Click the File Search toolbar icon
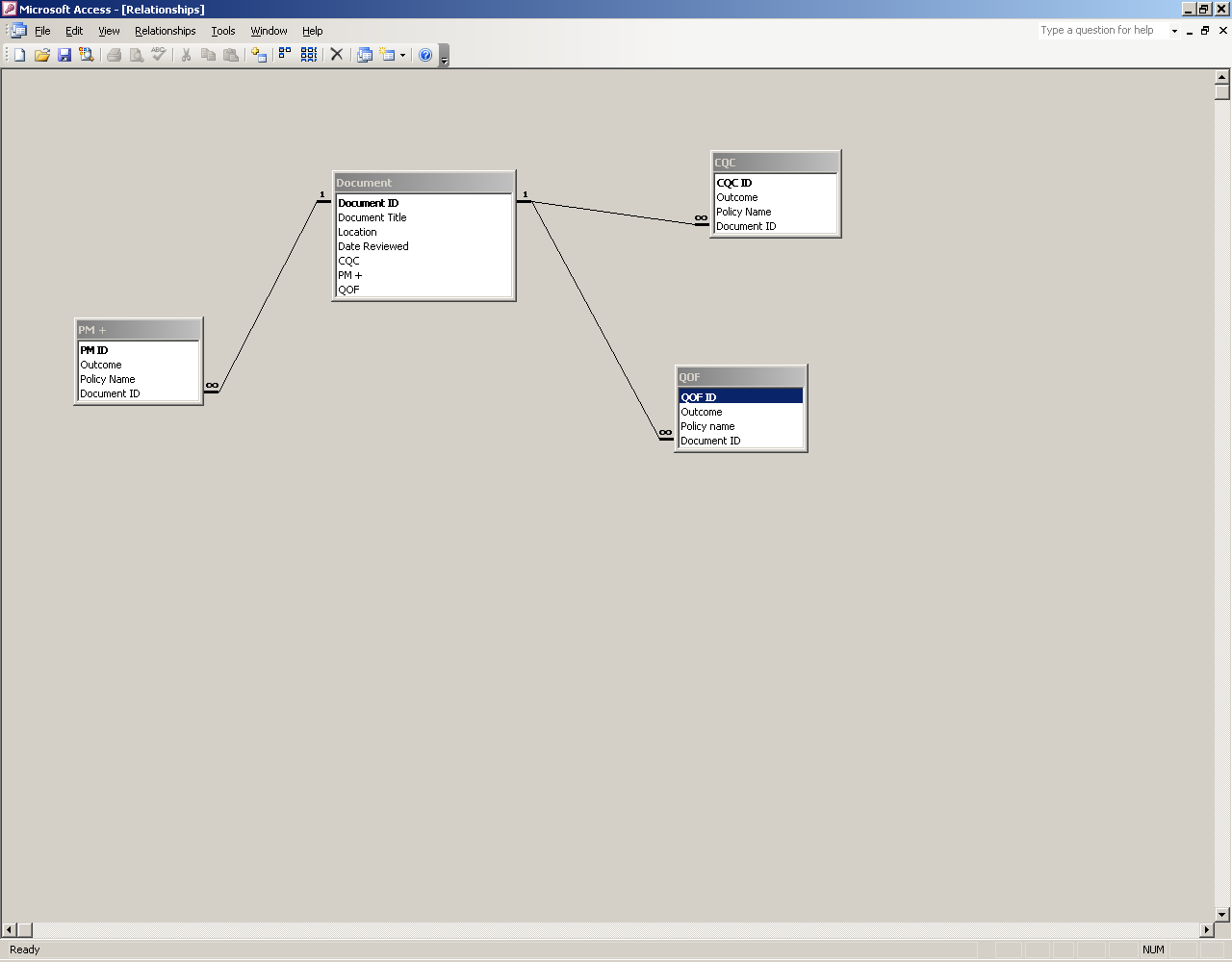The width and height of the screenshot is (1232, 962). [87, 55]
